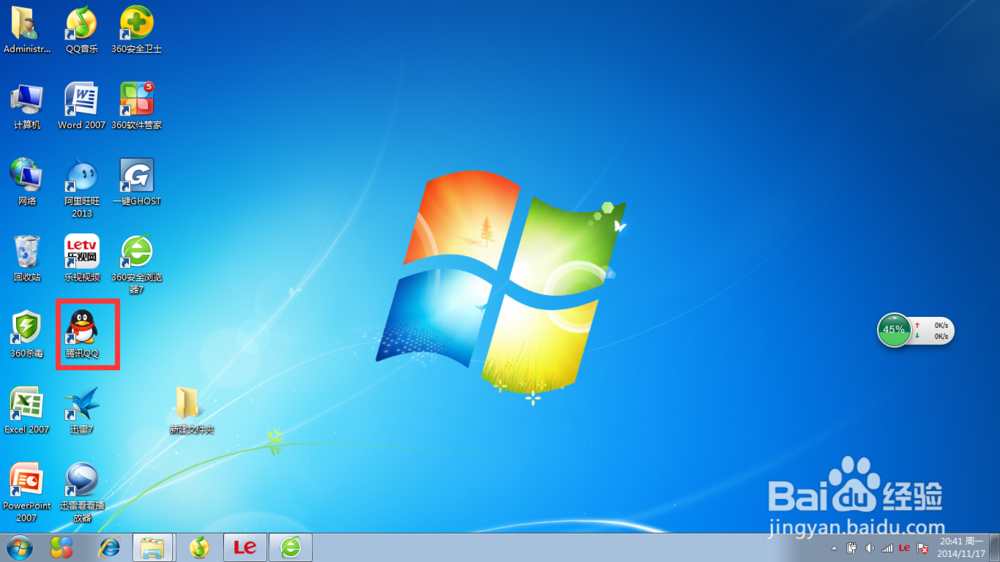Open Windows Explorer from the taskbar

tap(152, 548)
